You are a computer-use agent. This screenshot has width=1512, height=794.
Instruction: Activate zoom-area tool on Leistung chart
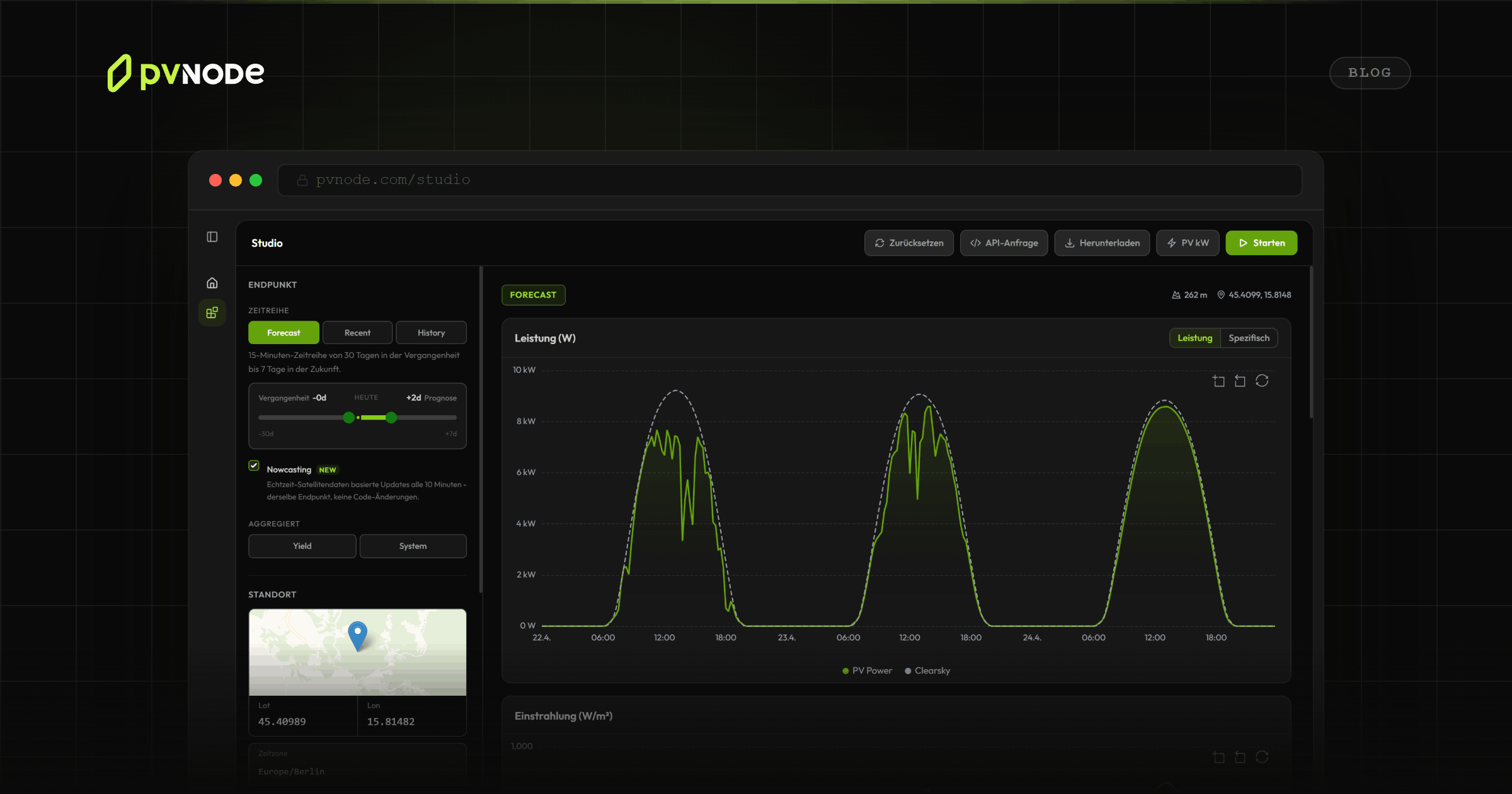1218,381
